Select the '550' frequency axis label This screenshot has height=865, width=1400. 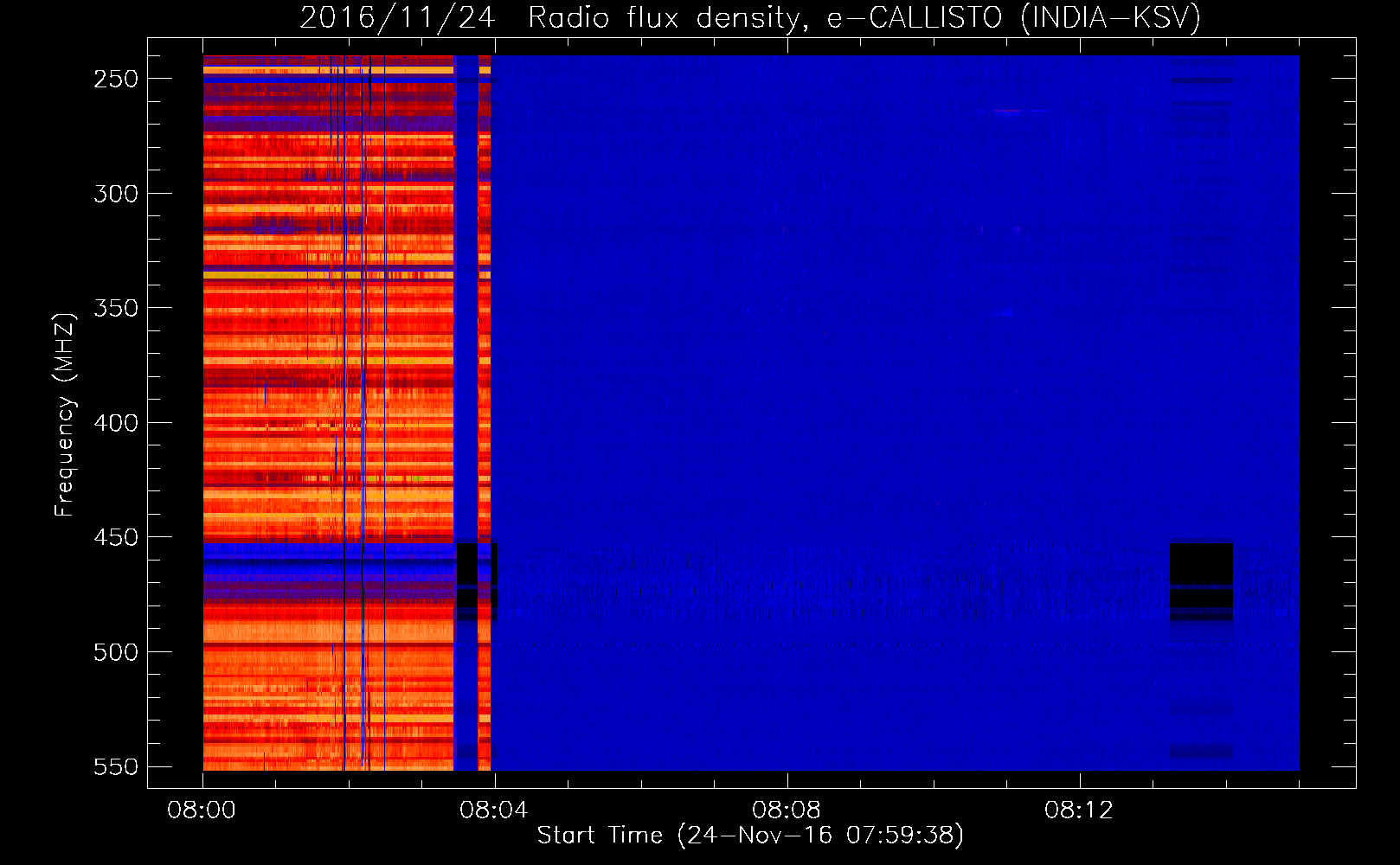point(116,766)
